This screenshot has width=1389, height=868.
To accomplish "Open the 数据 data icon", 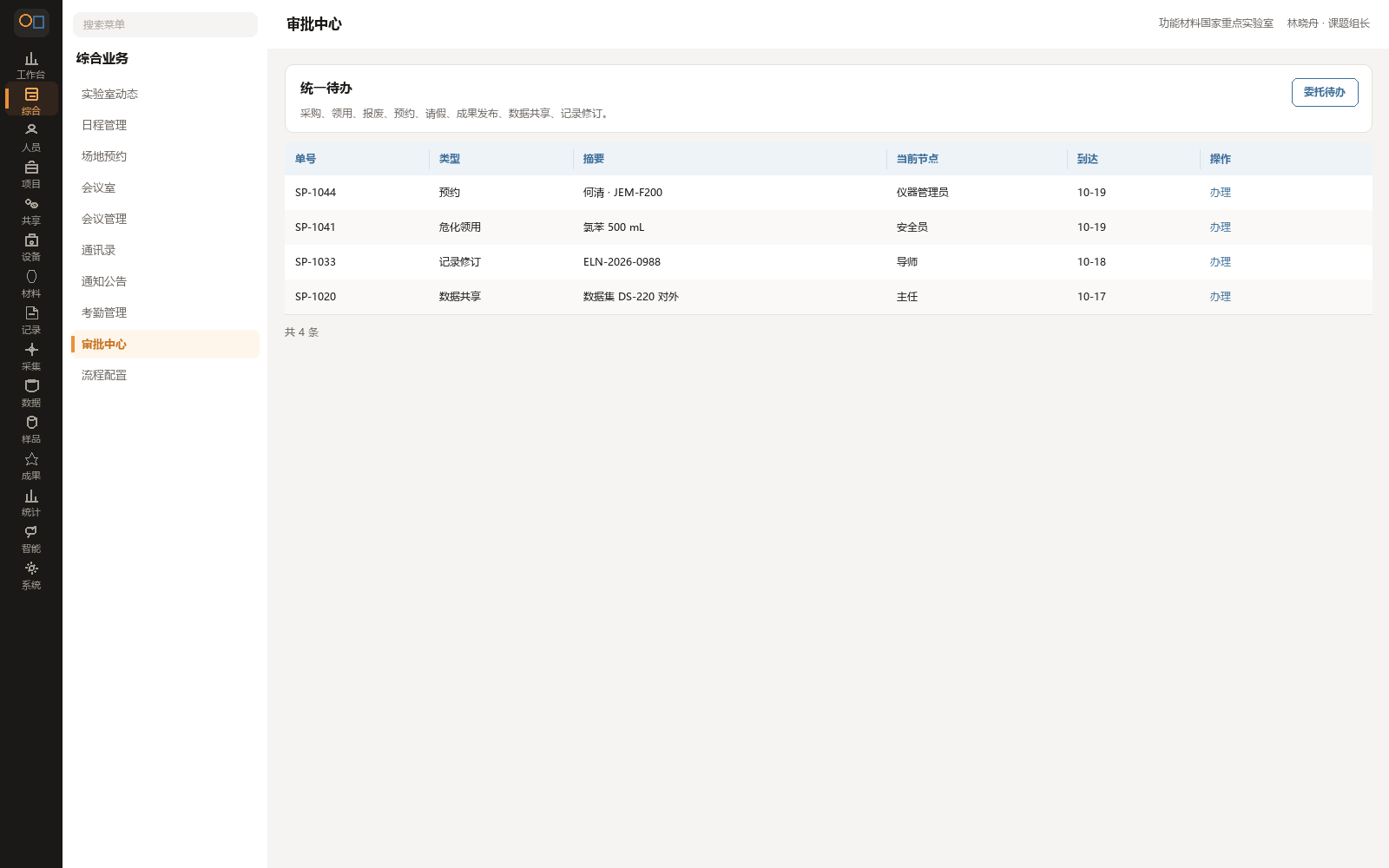I will (31, 392).
